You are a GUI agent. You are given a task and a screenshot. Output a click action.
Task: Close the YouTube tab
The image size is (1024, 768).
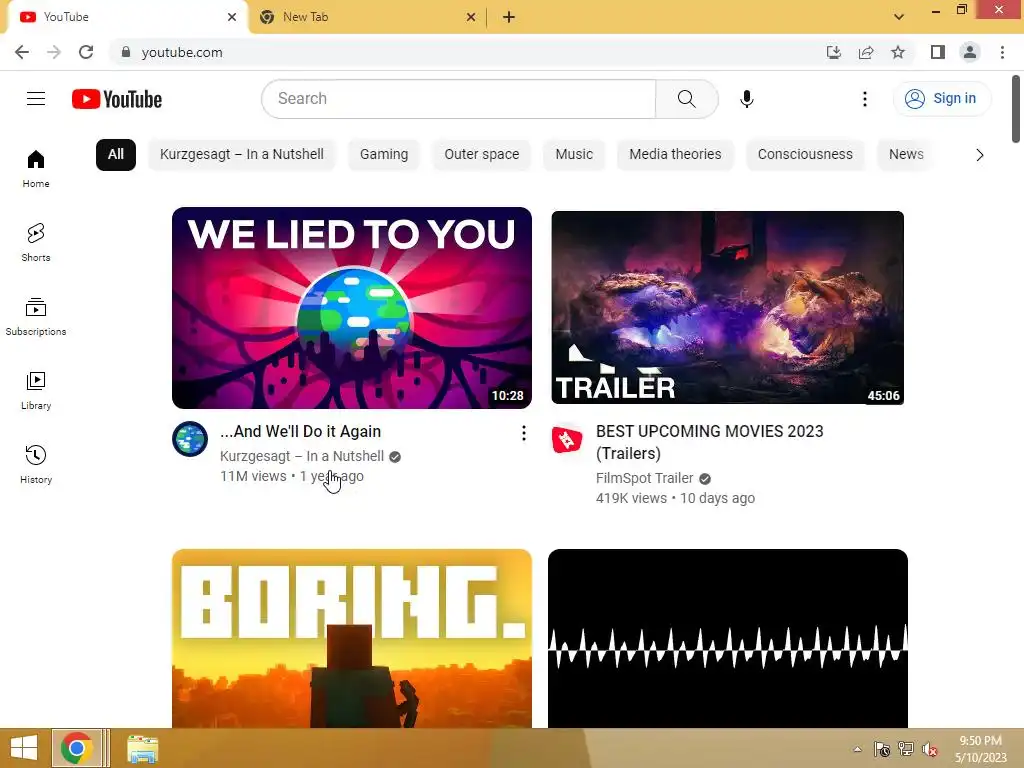click(232, 17)
